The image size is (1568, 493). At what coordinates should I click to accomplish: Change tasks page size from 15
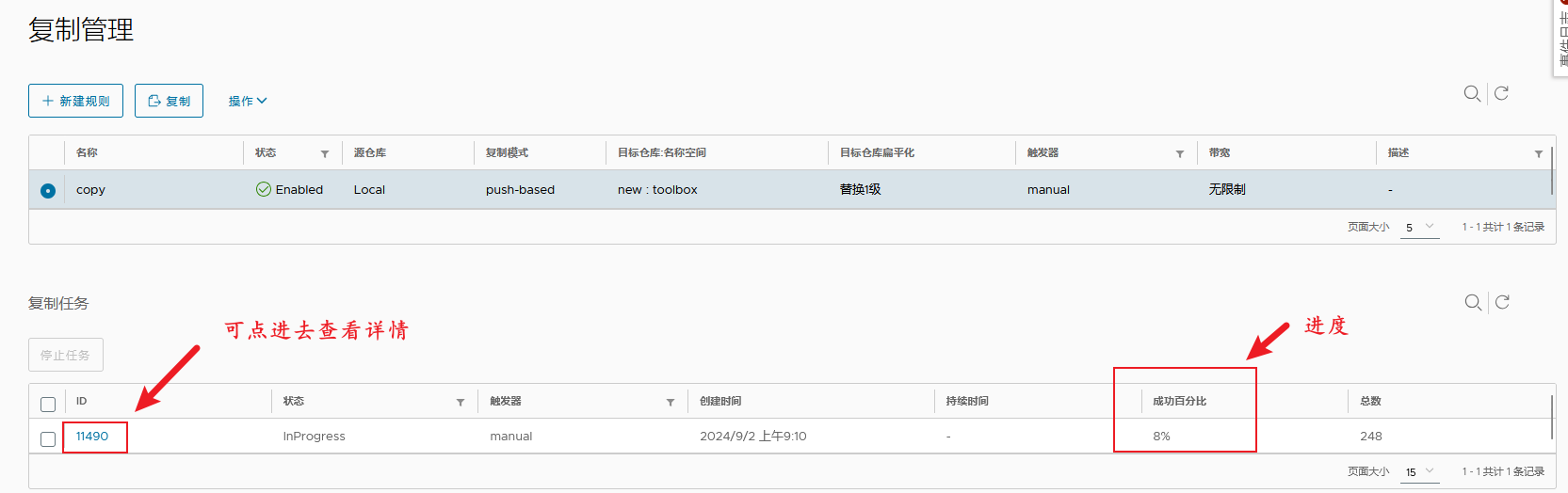pyautogui.click(x=1419, y=472)
